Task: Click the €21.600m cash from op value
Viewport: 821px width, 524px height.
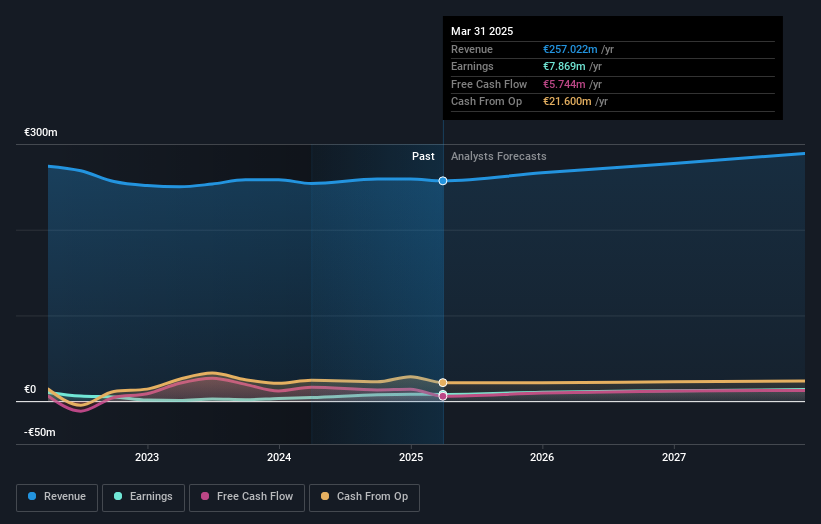Action: click(x=568, y=102)
